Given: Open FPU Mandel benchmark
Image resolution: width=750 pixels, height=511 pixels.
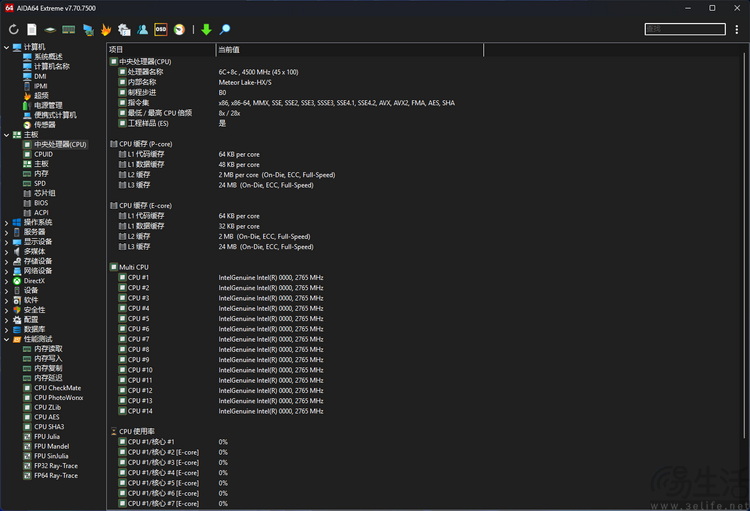Looking at the screenshot, I should (52, 446).
